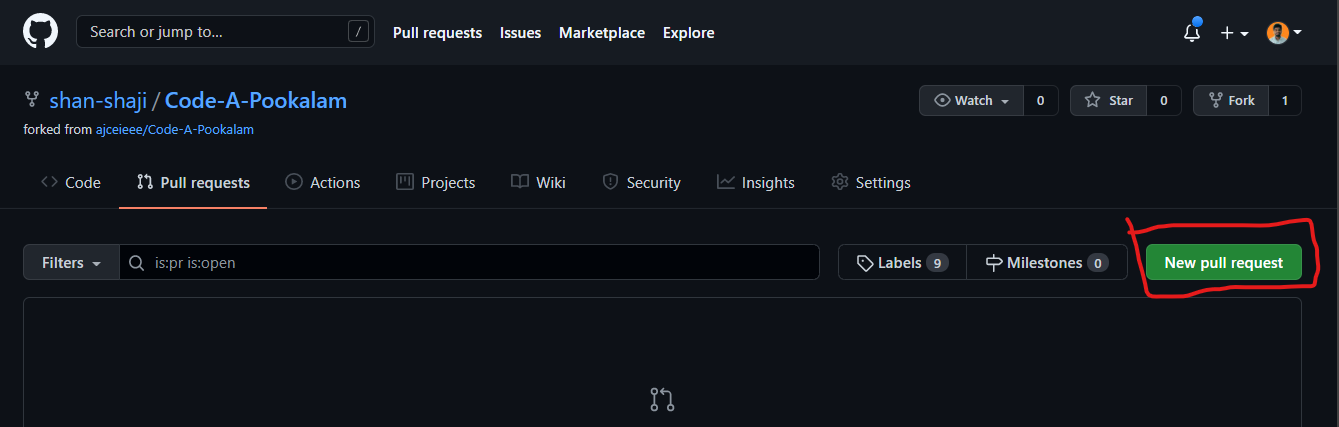Create a New pull request

click(1224, 263)
